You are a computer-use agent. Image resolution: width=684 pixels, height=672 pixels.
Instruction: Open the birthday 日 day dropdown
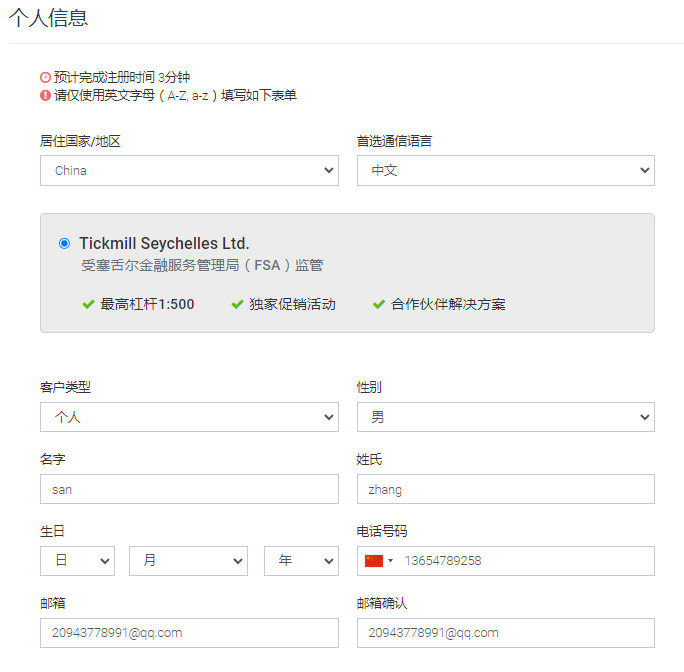point(78,561)
